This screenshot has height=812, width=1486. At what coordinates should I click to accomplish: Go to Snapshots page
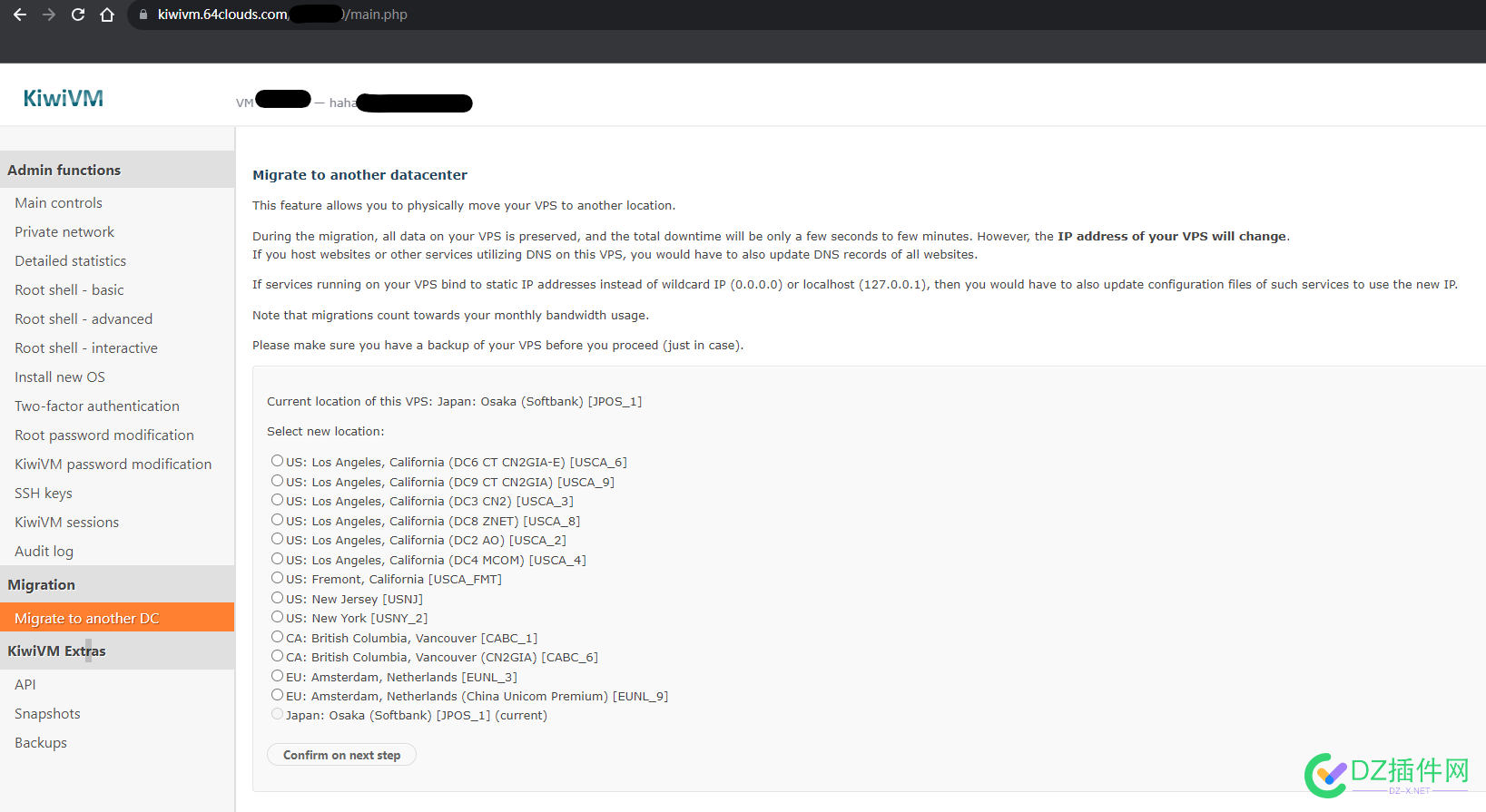pos(47,714)
